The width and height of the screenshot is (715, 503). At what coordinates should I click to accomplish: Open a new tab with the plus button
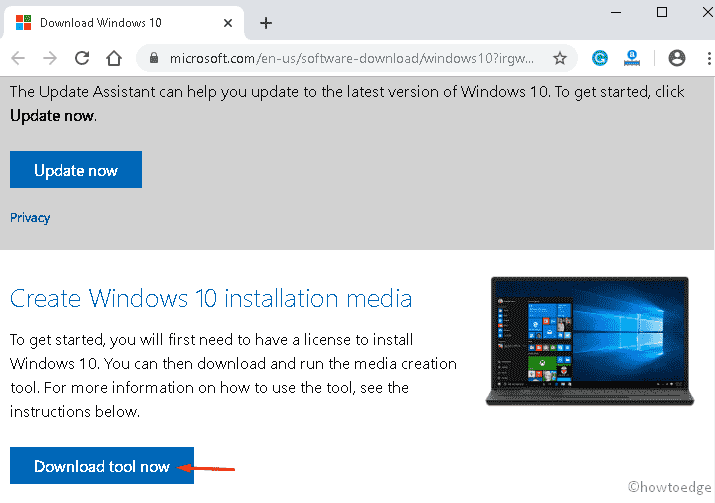(x=266, y=23)
